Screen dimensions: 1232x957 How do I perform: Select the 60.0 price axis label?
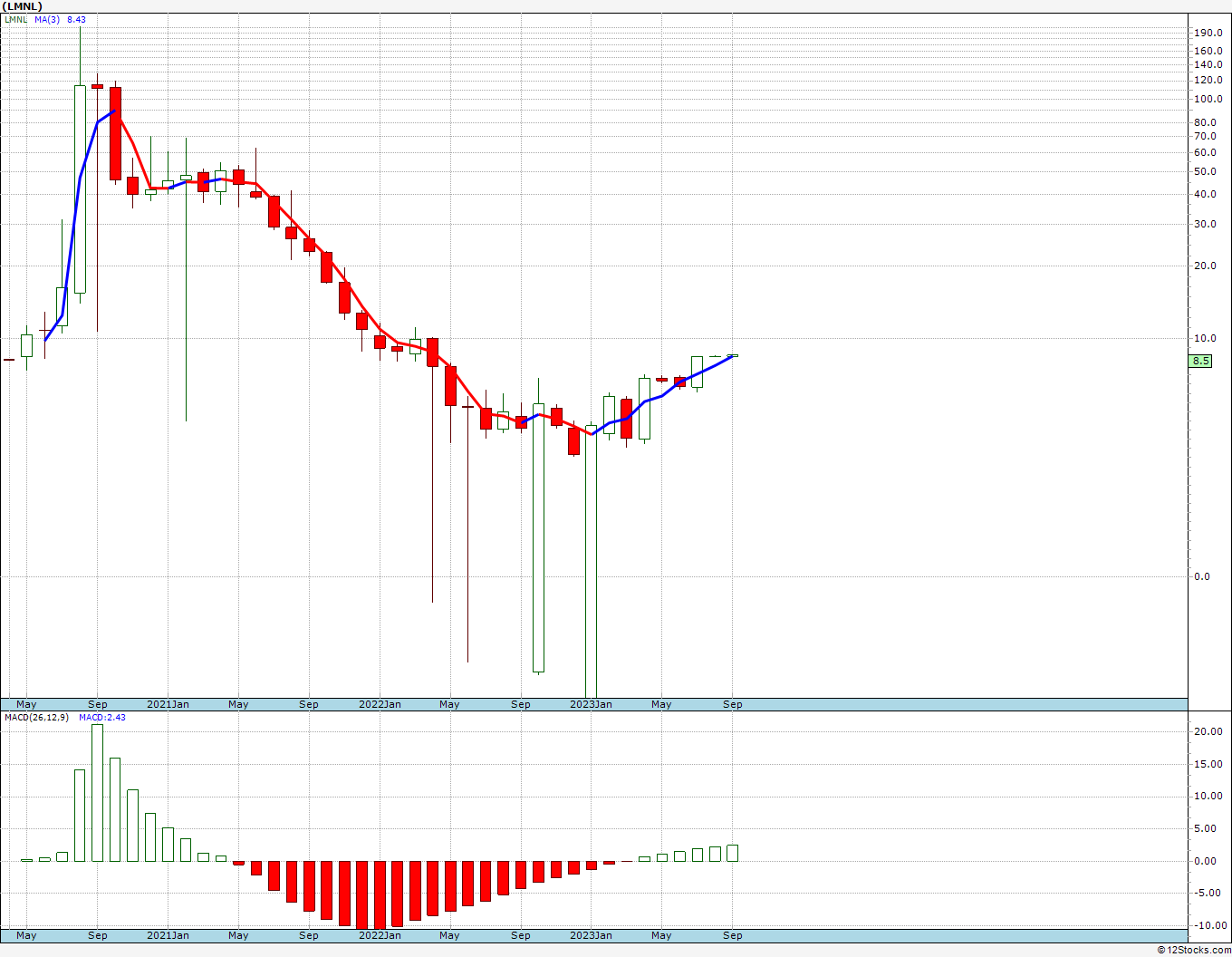(x=1206, y=153)
